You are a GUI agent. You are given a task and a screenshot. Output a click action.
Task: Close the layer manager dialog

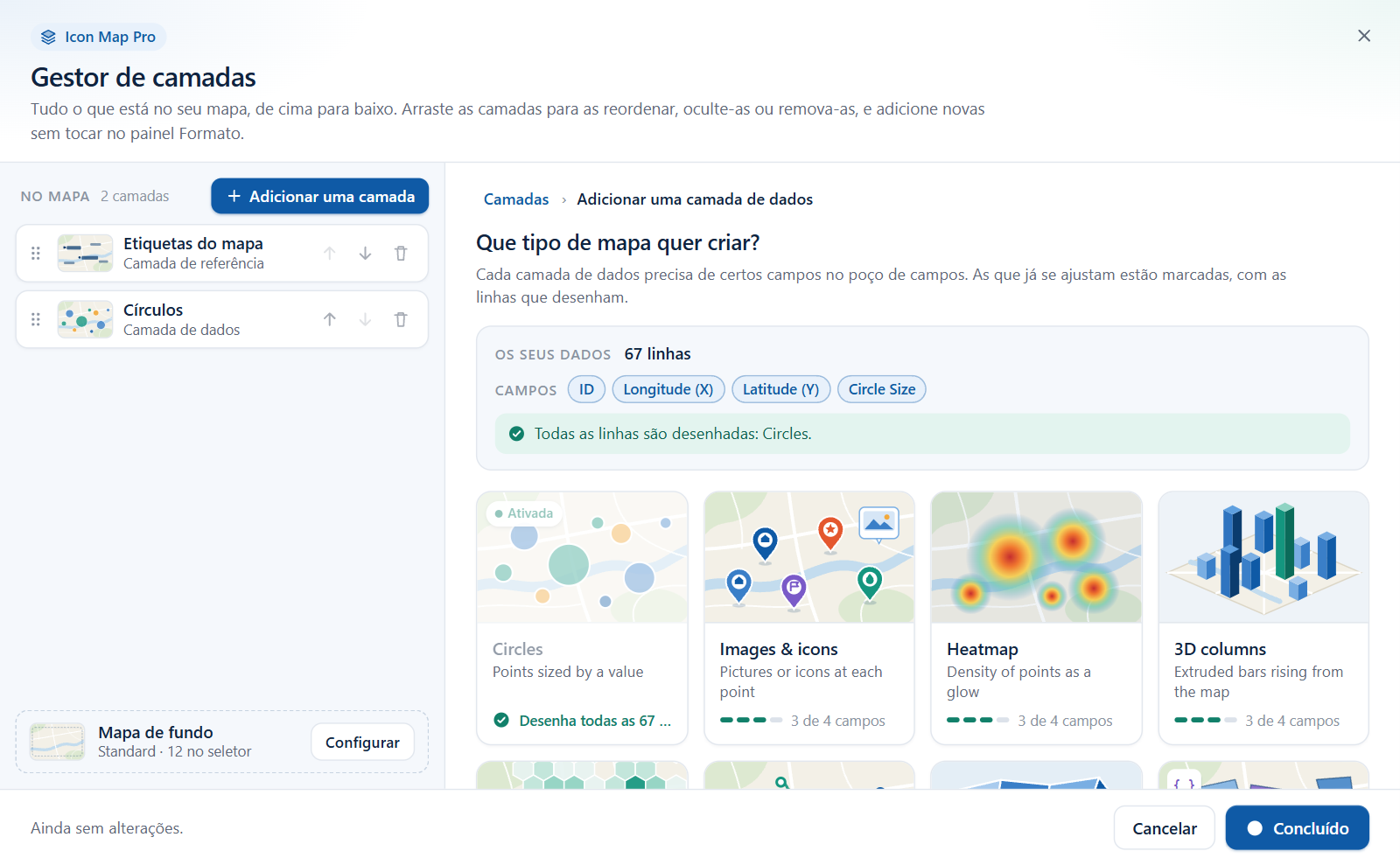(1364, 36)
